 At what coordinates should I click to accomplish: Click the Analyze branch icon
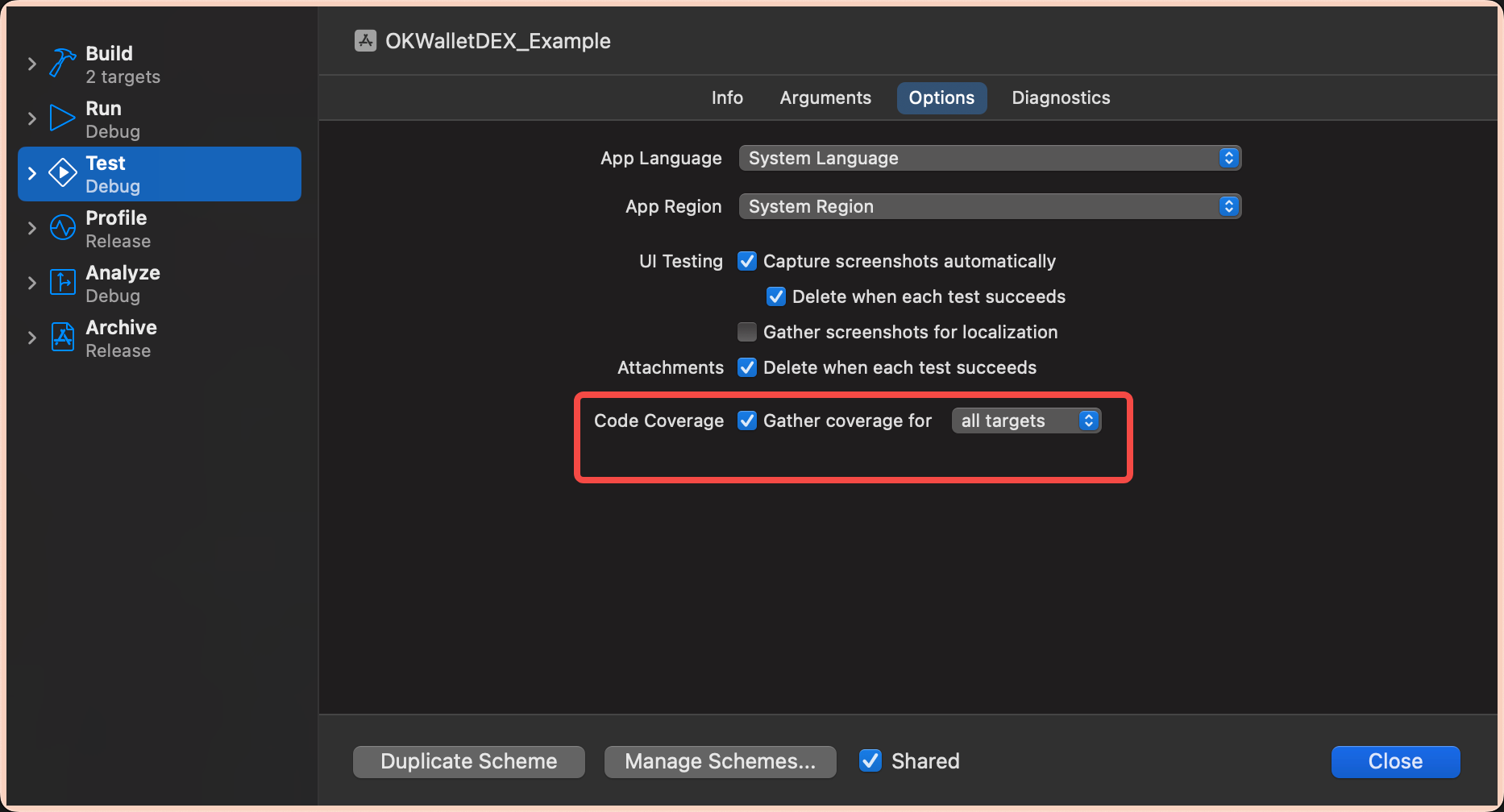click(62, 282)
